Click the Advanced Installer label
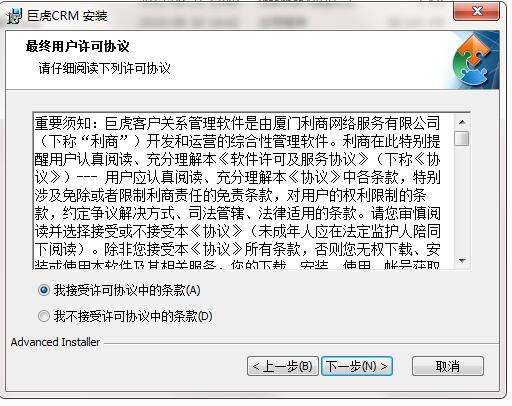 tap(55, 342)
